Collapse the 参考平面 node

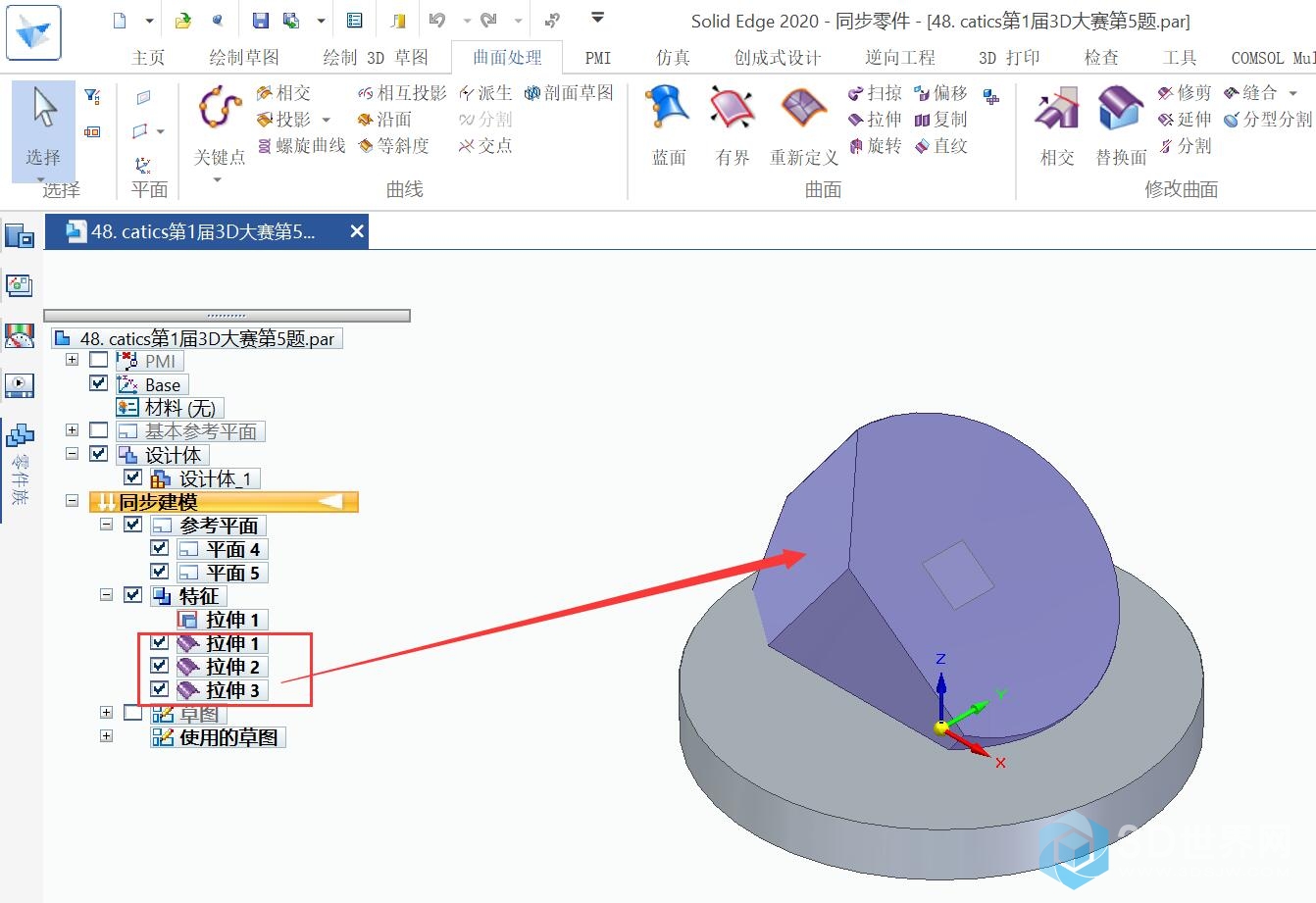pos(107,525)
